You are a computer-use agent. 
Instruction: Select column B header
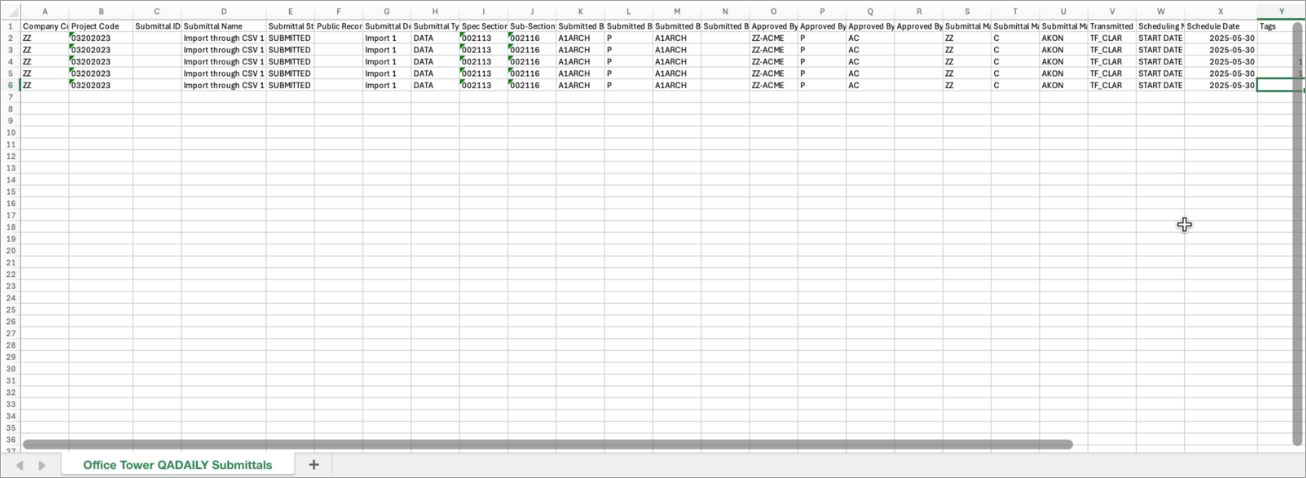coord(100,12)
